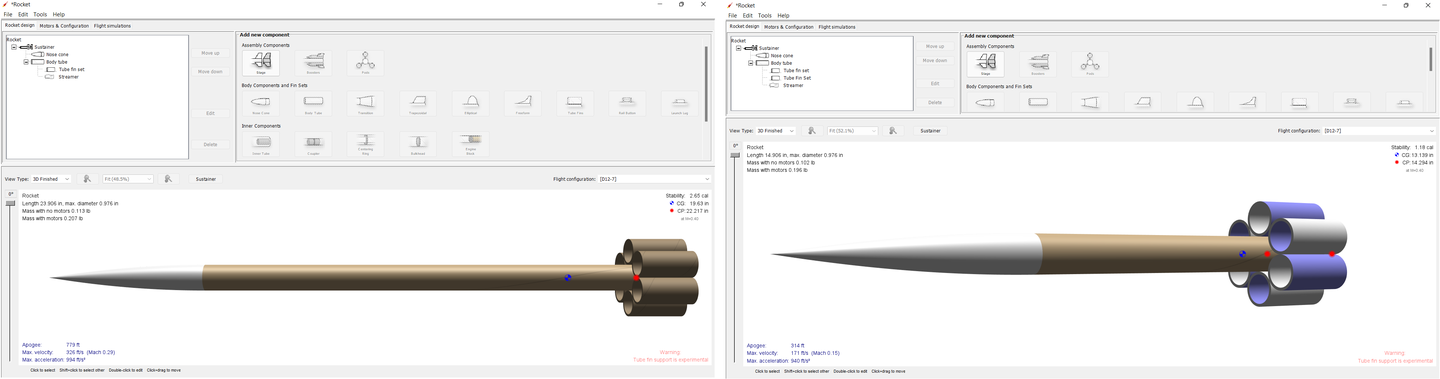The image size is (1440, 379).
Task: Open File menu in left window
Action: click(8, 15)
